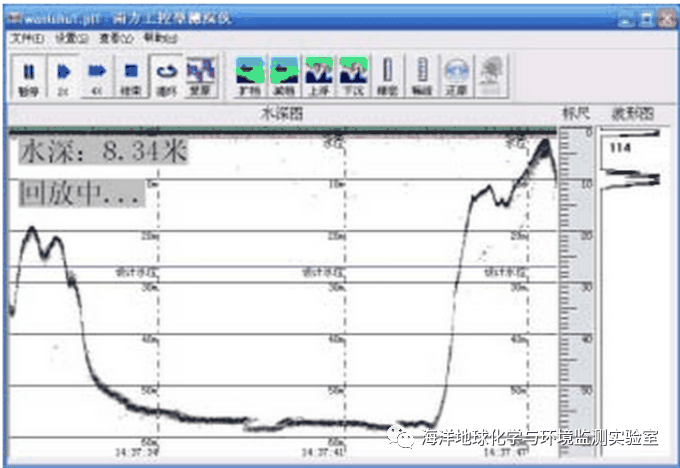Pause the echo sounder playback
Image resolution: width=680 pixels, height=468 pixels.
click(x=28, y=75)
